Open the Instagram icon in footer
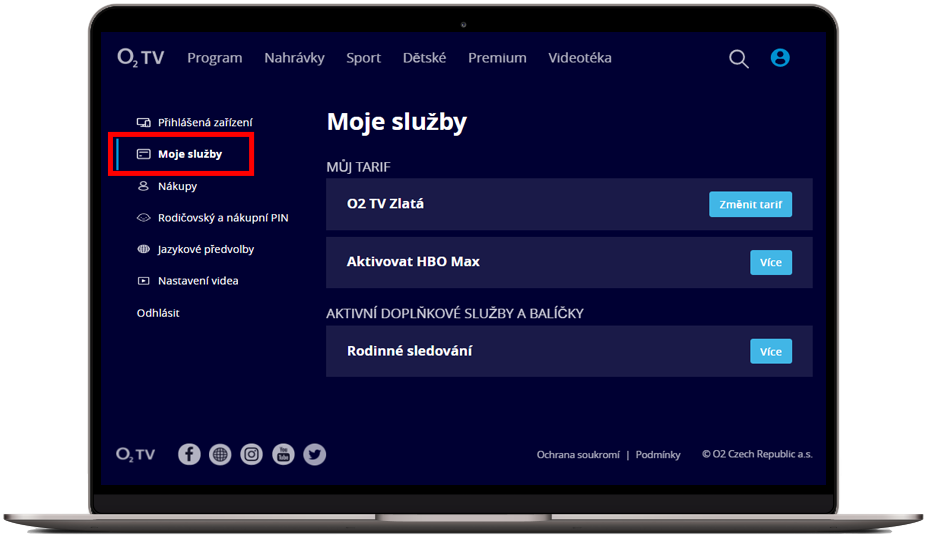927x537 pixels. (x=252, y=454)
